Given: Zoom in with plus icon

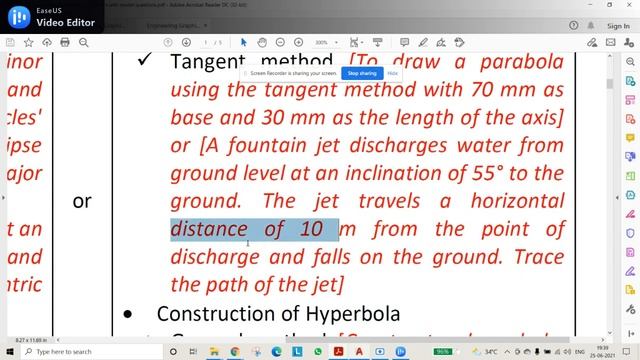Looking at the screenshot, I should [x=298, y=42].
